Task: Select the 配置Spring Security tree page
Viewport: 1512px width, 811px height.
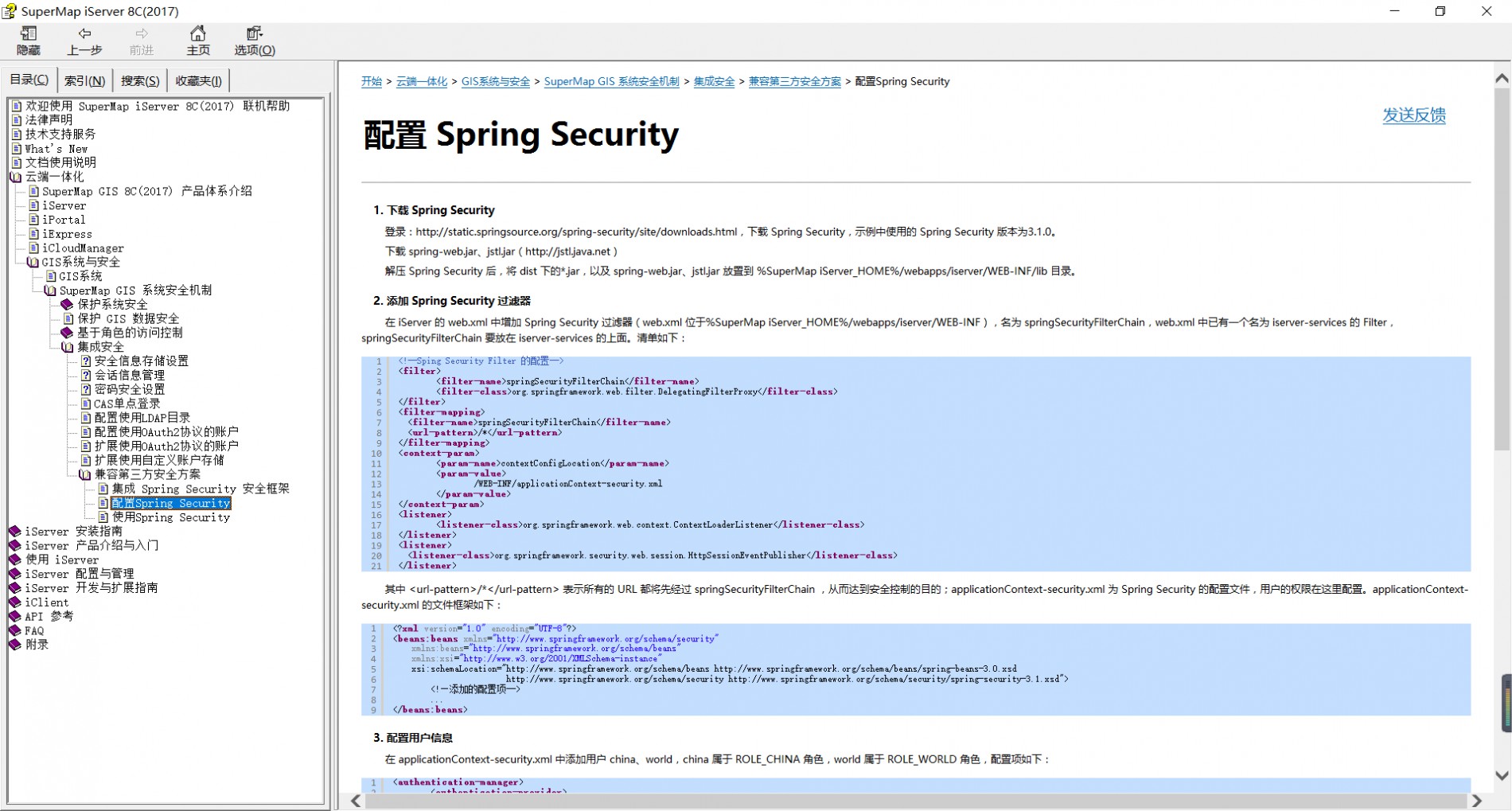Action: click(171, 503)
